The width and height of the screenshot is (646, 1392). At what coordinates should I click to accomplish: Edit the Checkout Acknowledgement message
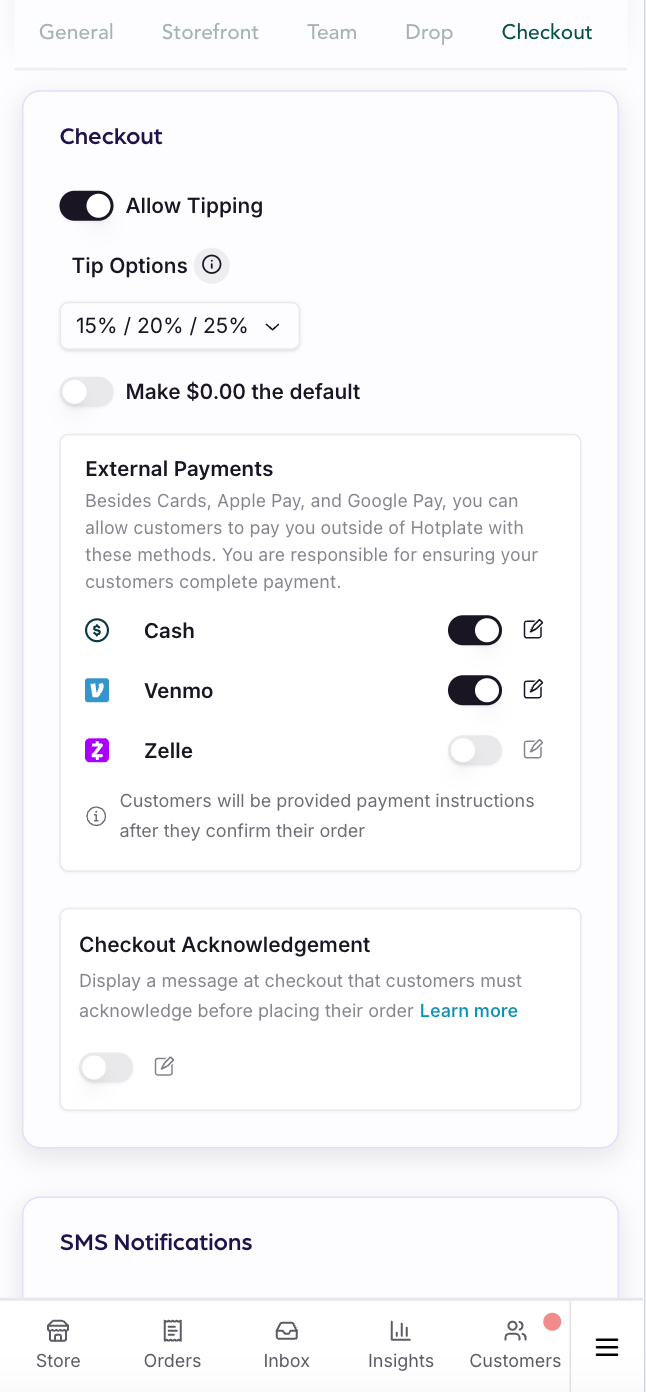click(164, 1067)
